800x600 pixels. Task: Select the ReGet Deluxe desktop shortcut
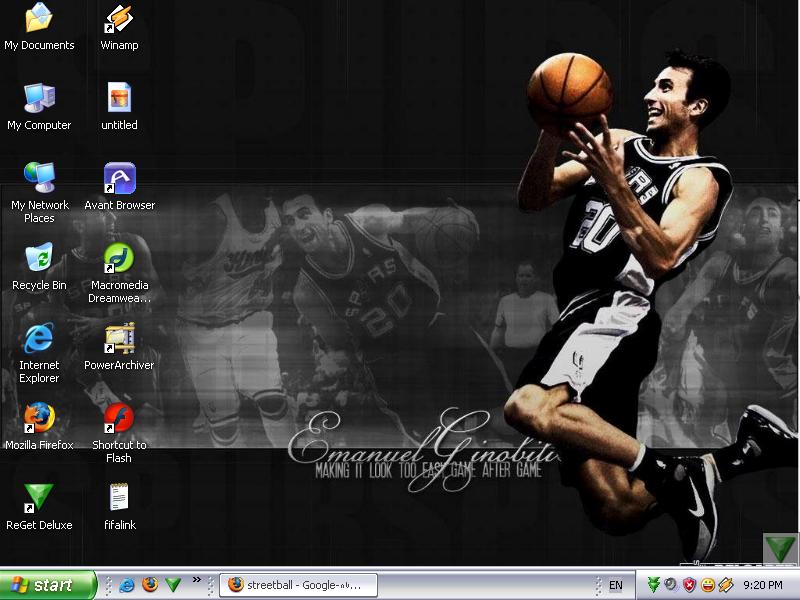pyautogui.click(x=39, y=507)
